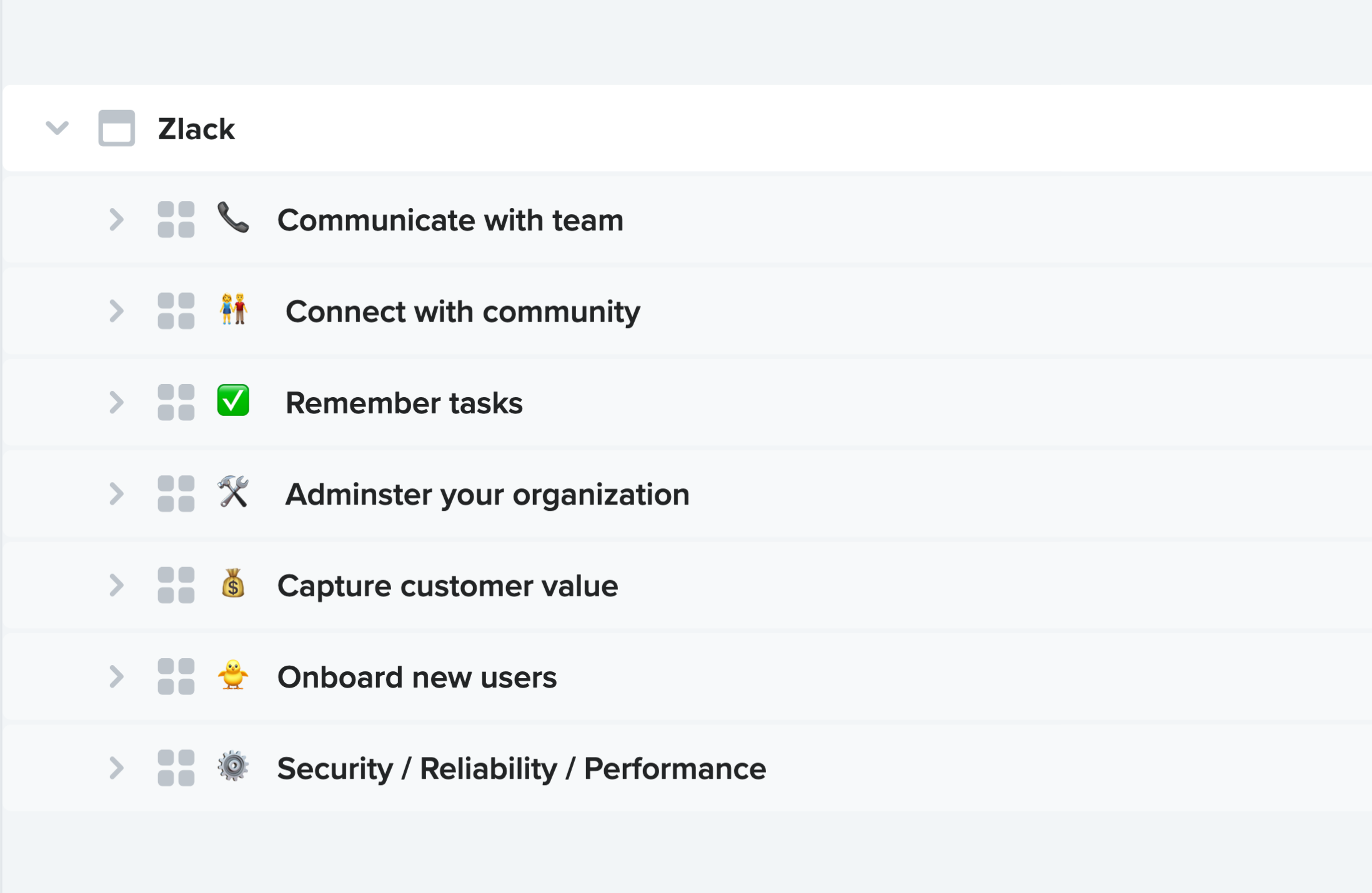Viewport: 1372px width, 893px height.
Task: Click the grid handle beside Communicate with team
Action: coord(176,220)
